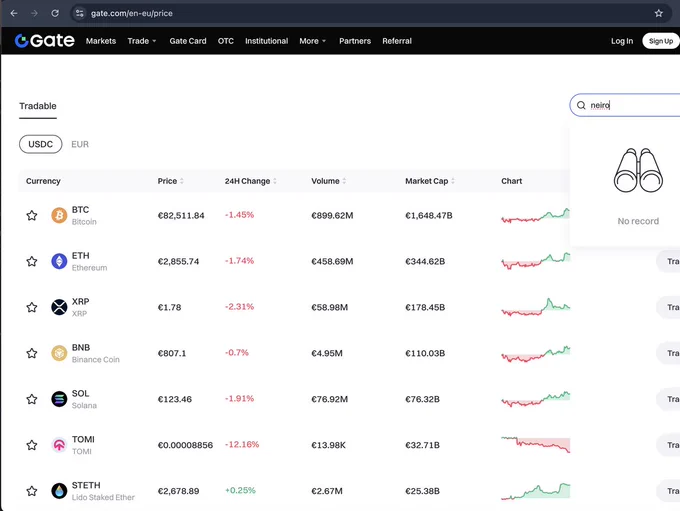Image resolution: width=680 pixels, height=511 pixels.
Task: Click the STETH coin icon
Action: click(x=59, y=491)
